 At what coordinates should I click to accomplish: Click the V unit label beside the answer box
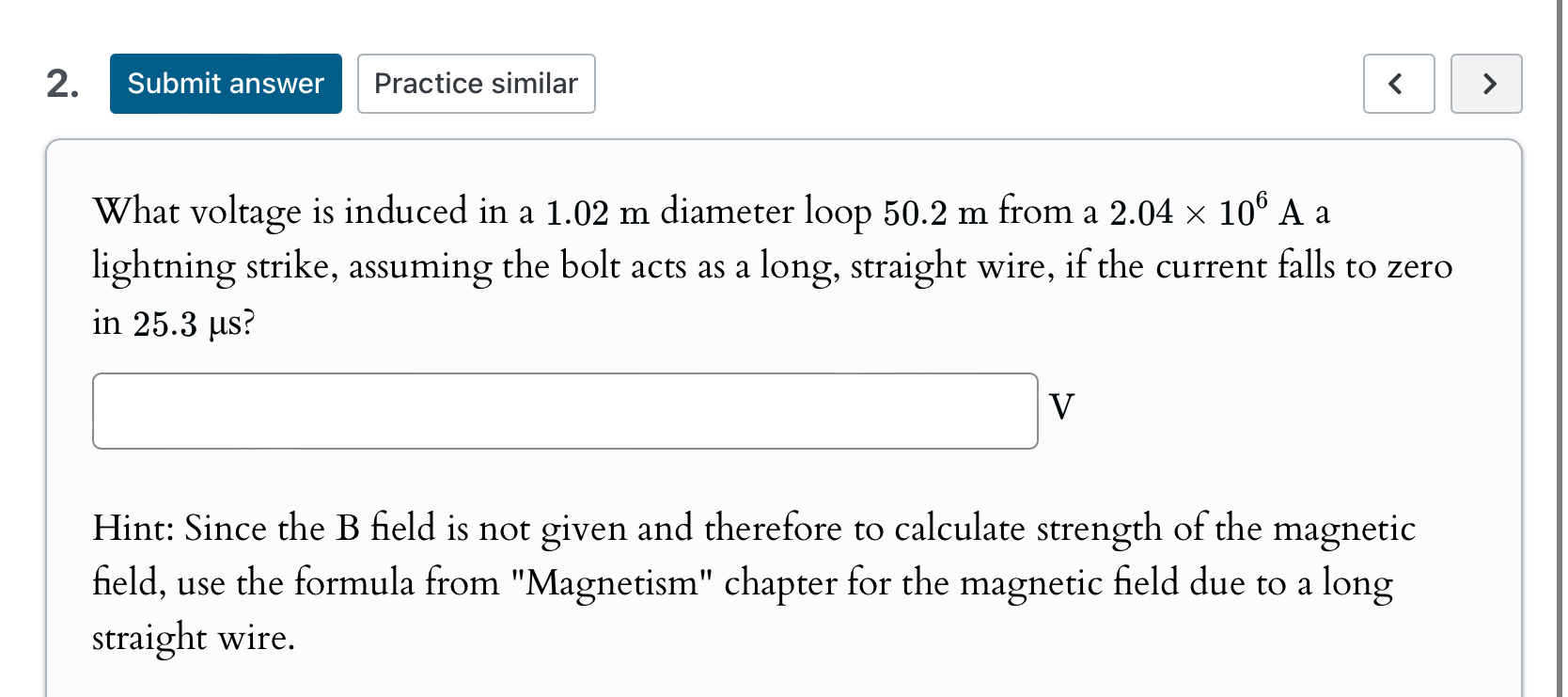(x=1061, y=407)
